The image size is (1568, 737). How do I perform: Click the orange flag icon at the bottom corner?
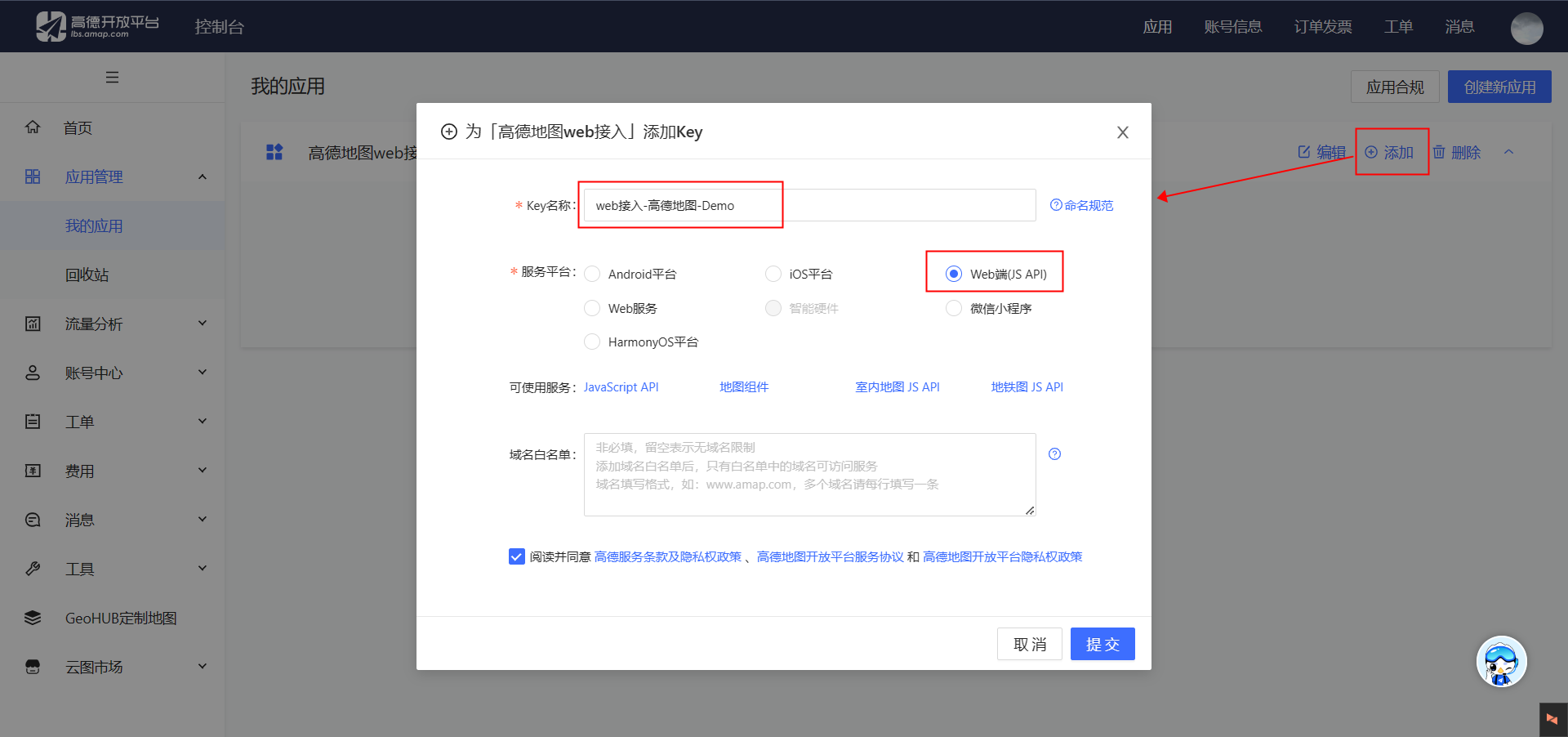pos(1552,719)
